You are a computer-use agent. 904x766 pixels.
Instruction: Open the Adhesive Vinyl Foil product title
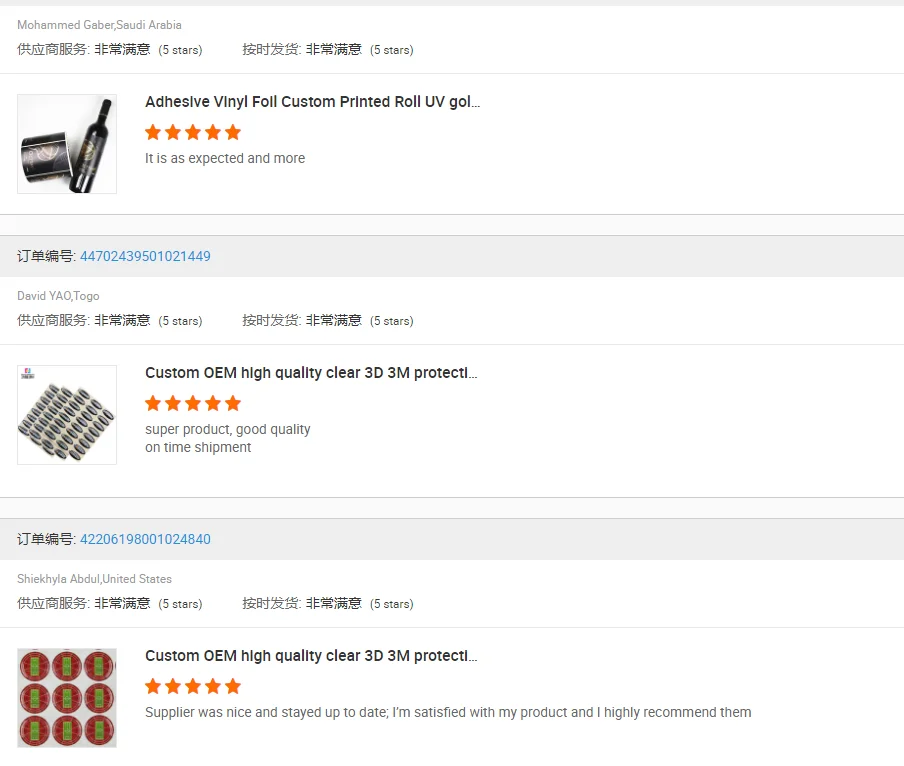312,102
